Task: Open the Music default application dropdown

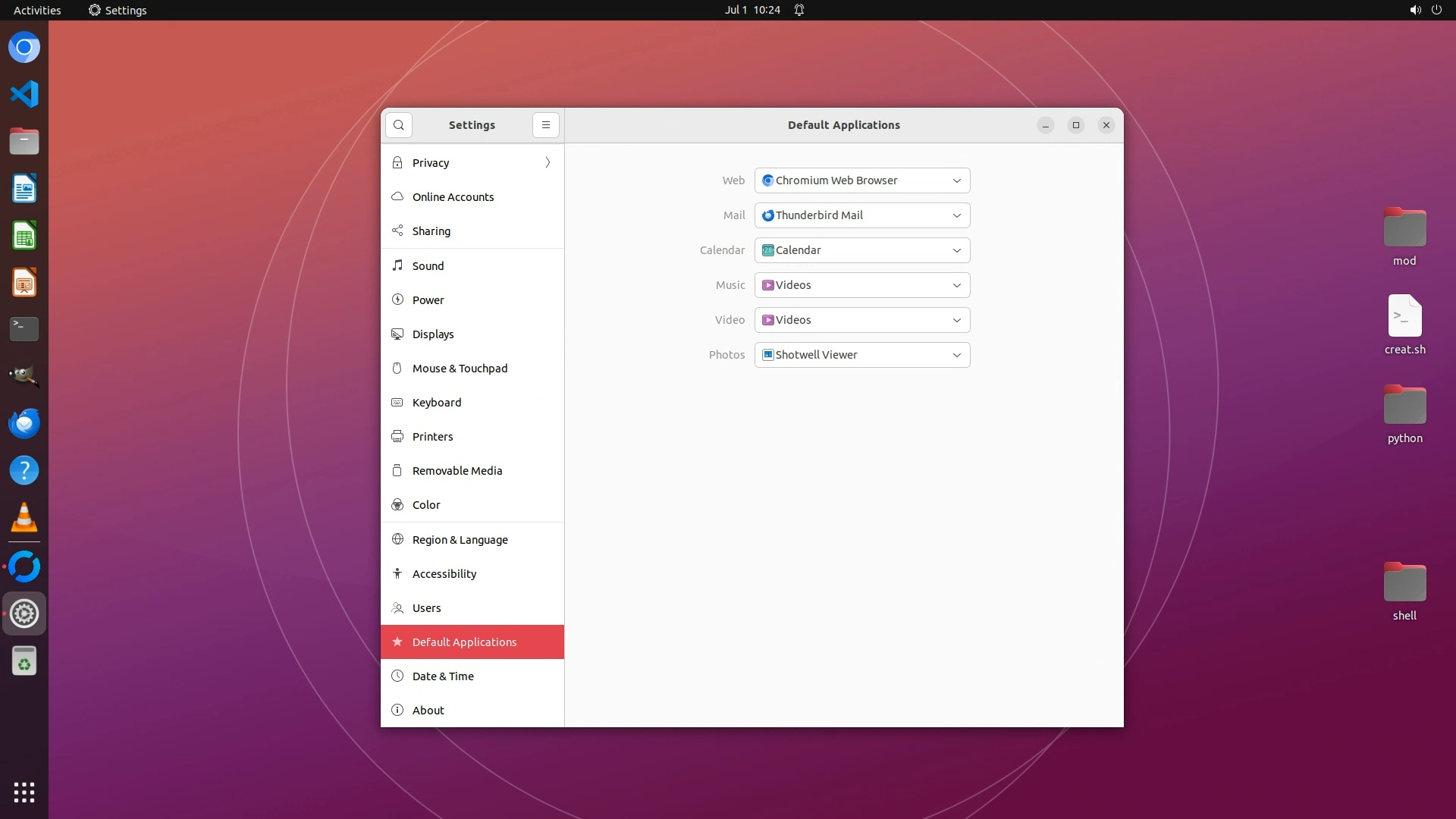Action: (862, 285)
